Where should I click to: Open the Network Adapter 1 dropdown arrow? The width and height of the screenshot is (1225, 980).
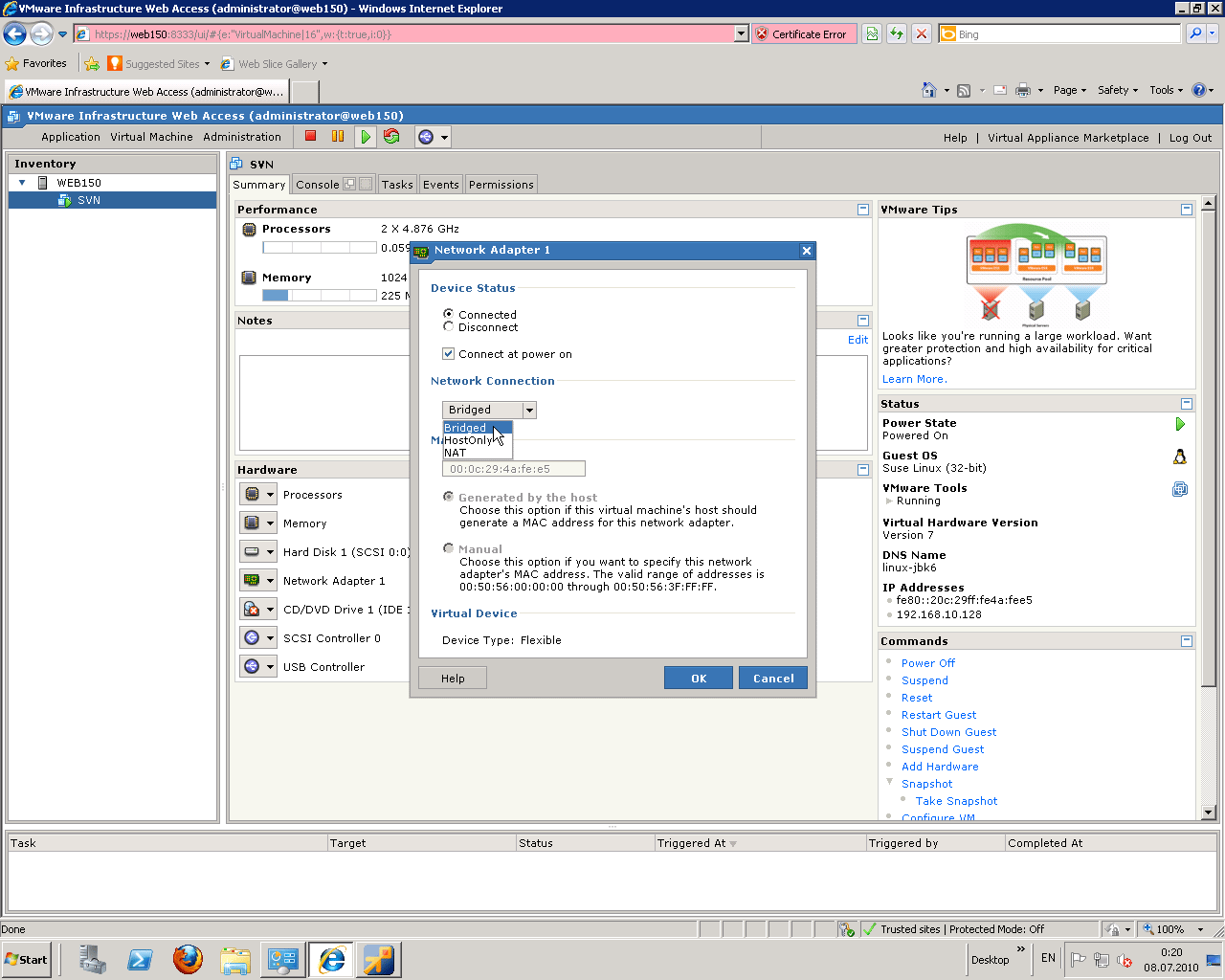click(x=271, y=581)
